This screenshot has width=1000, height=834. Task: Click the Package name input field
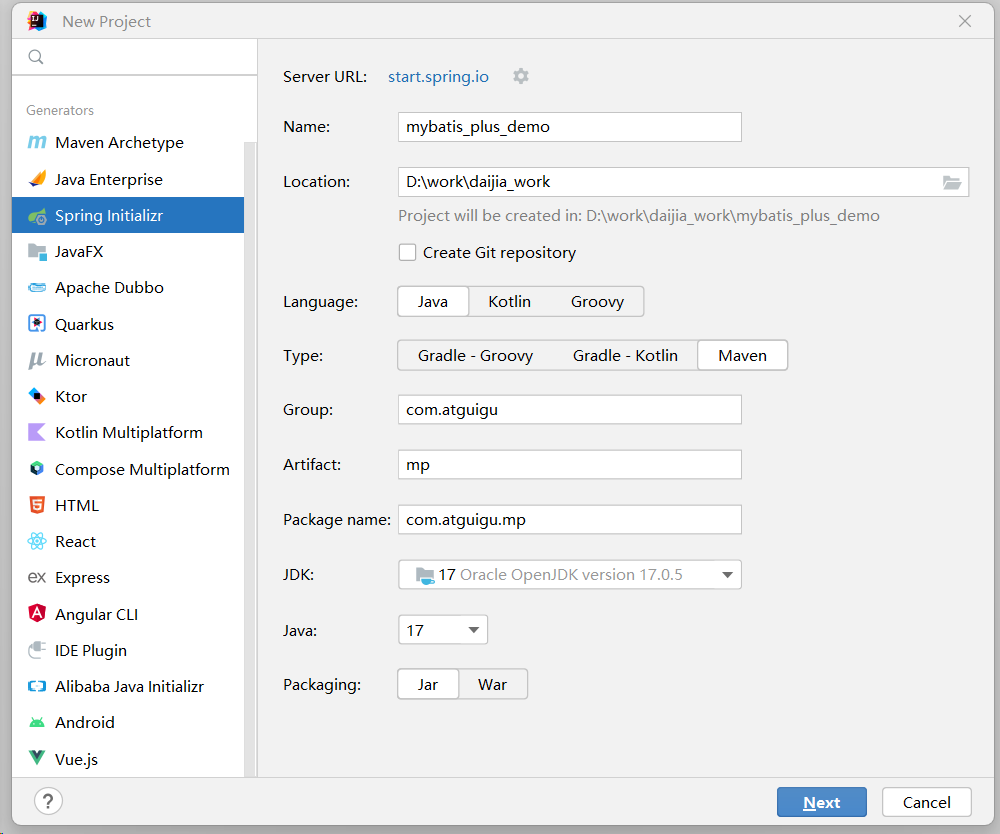point(570,520)
